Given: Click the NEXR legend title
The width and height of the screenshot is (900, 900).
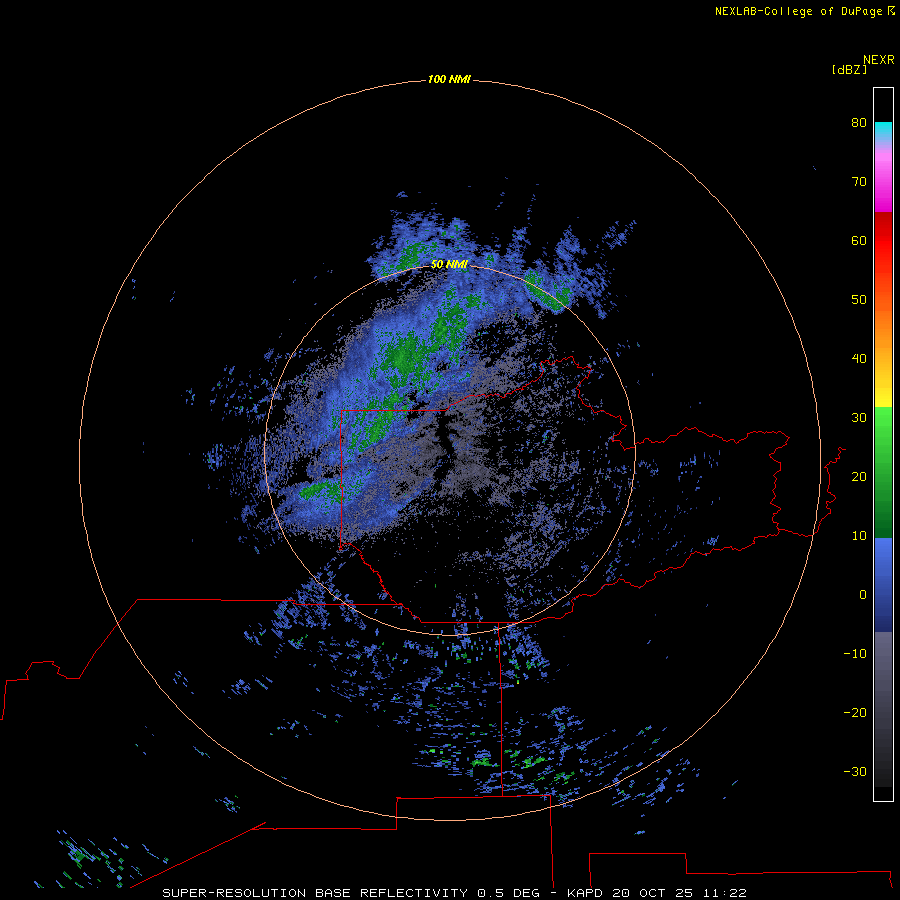Looking at the screenshot, I should click(879, 60).
